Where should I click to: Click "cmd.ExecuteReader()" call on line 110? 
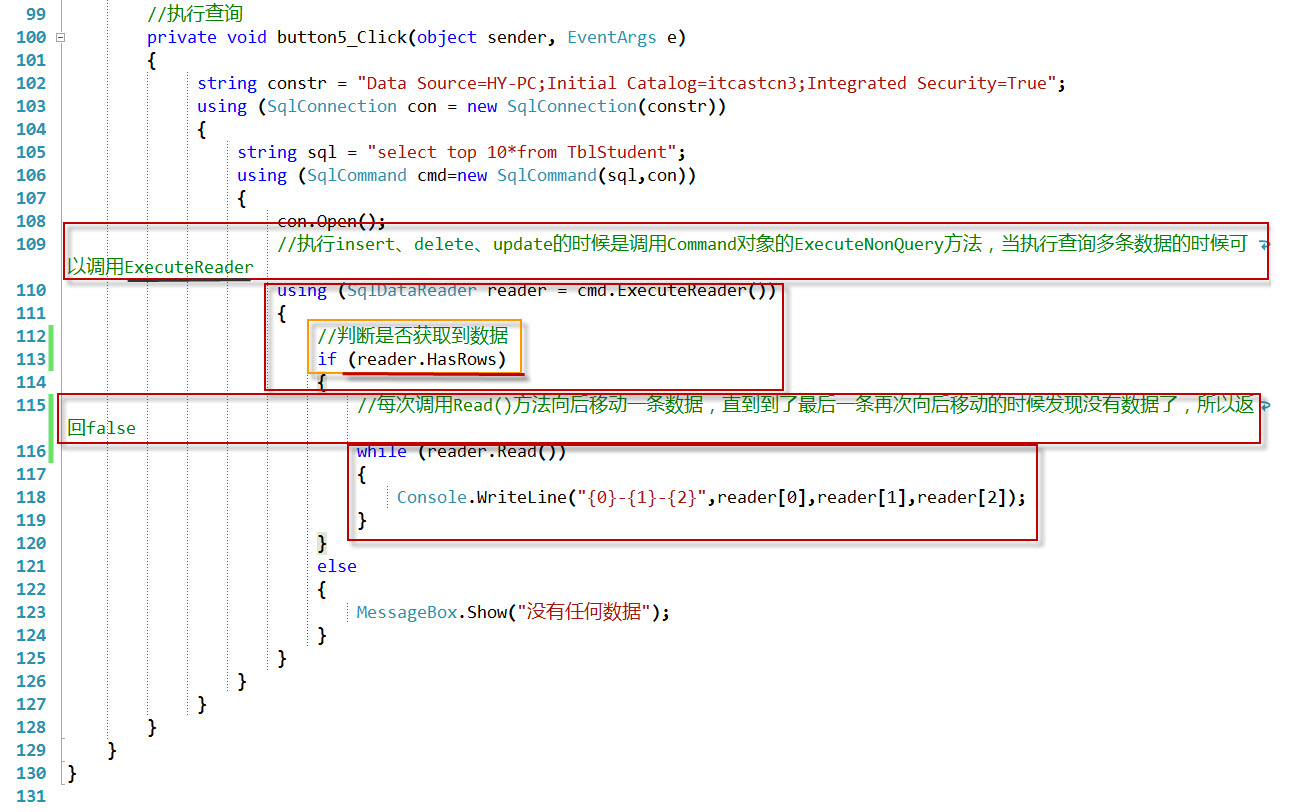coord(671,290)
